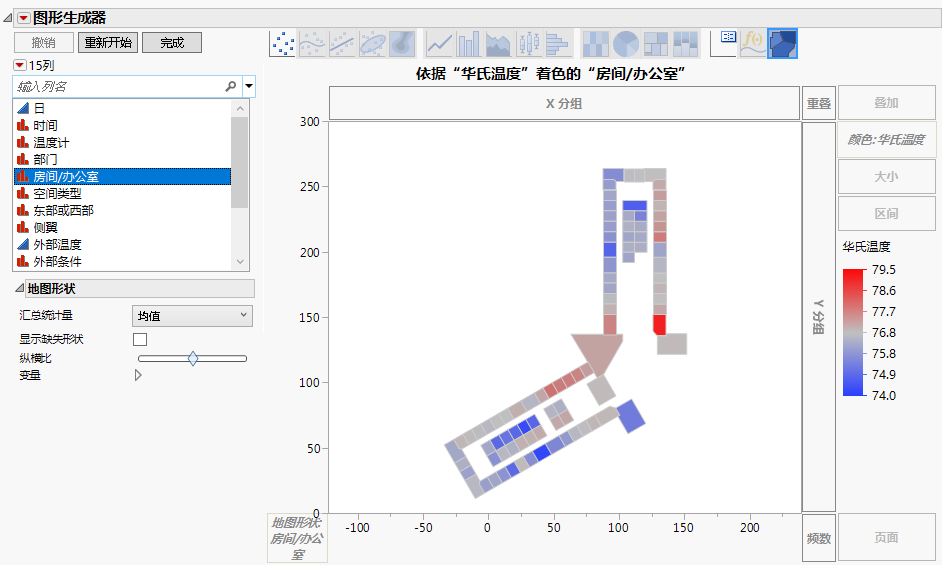
Task: Collapse the 图形生成器 outline disclosure triangle
Action: [7, 18]
